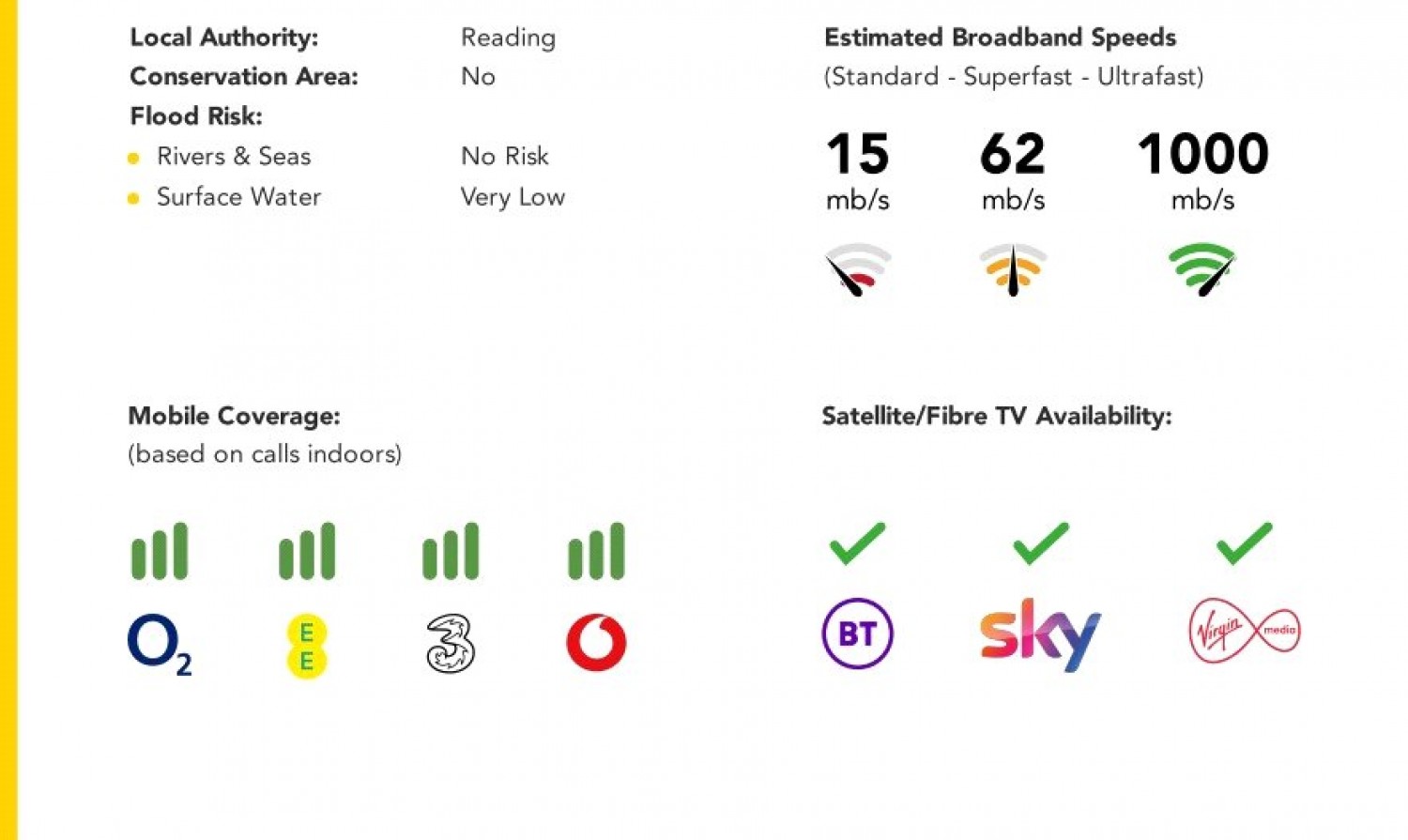
Task: Click the Rivers & Seas flood risk item
Action: 233,157
